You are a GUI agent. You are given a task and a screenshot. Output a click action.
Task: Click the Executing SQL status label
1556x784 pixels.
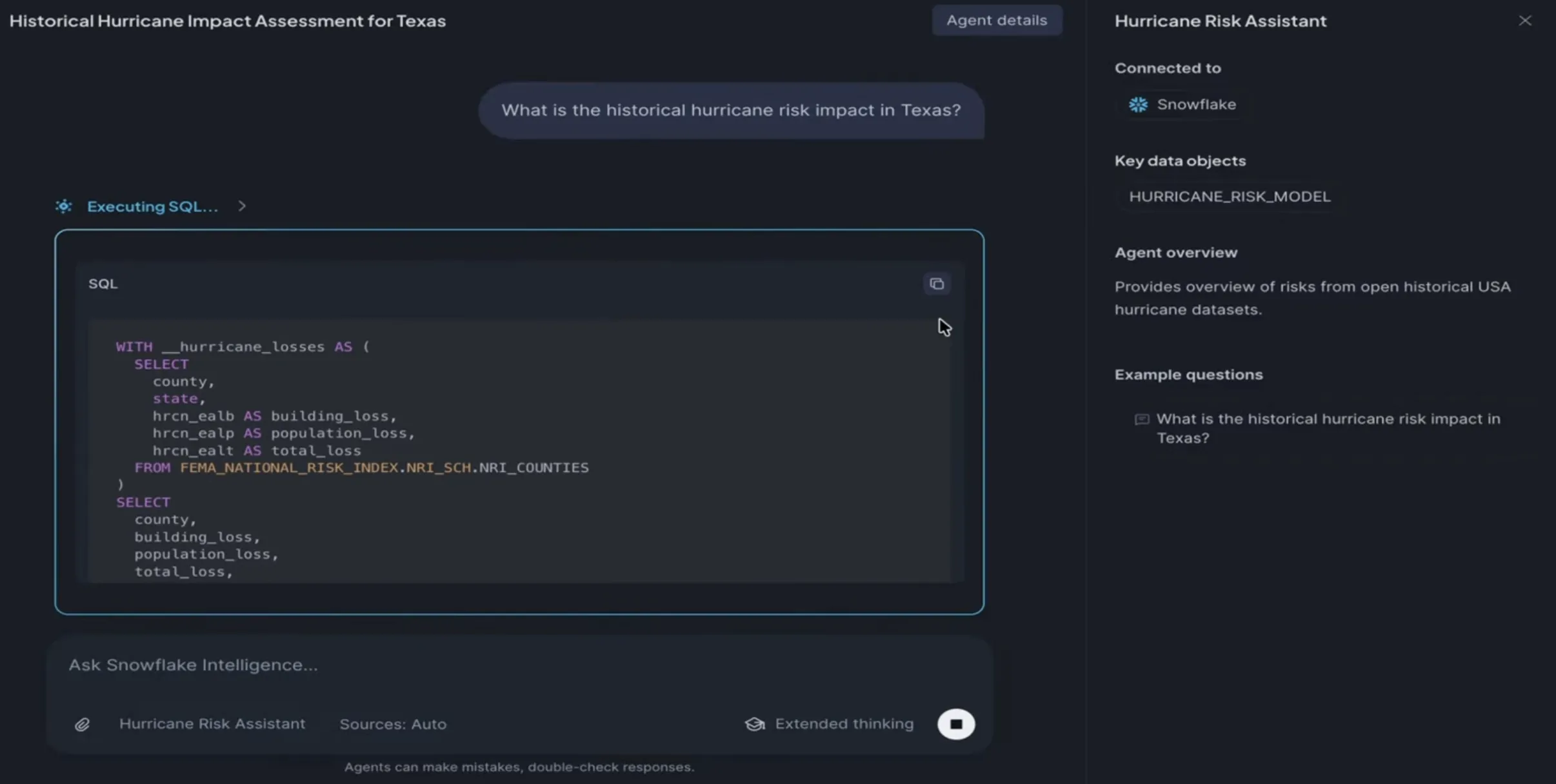pyautogui.click(x=153, y=206)
